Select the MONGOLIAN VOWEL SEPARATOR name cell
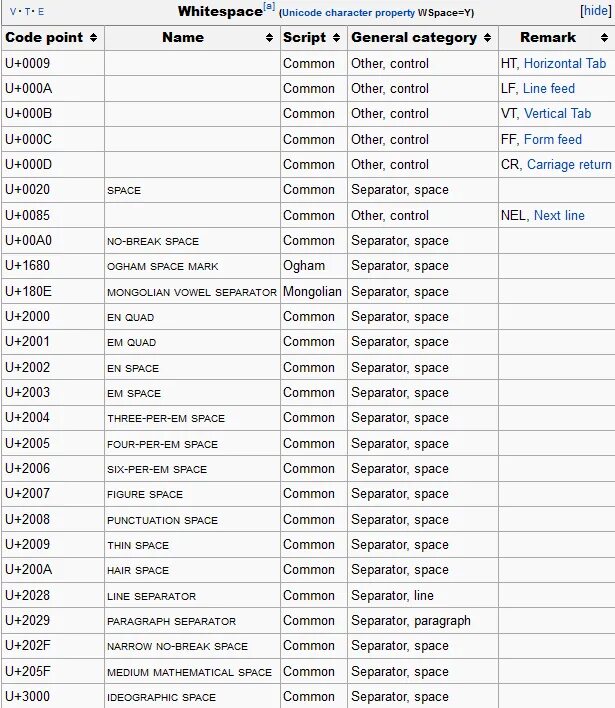This screenshot has height=708, width=615. click(192, 292)
